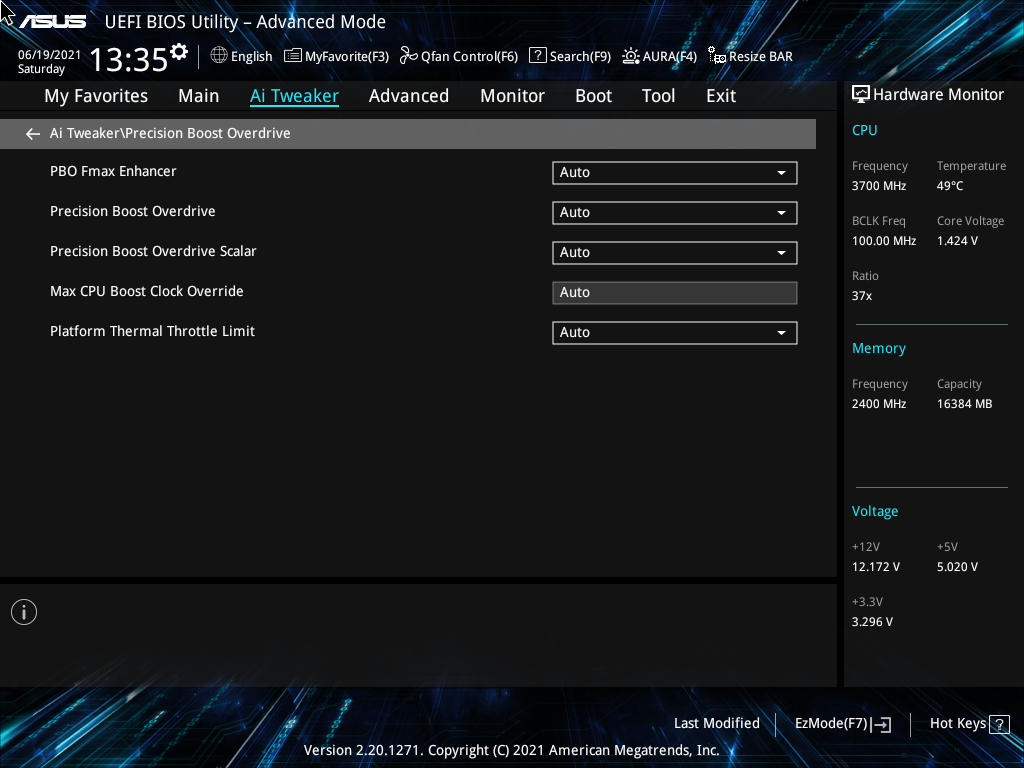Open the PBO Fmax Enhancer dropdown

click(674, 172)
